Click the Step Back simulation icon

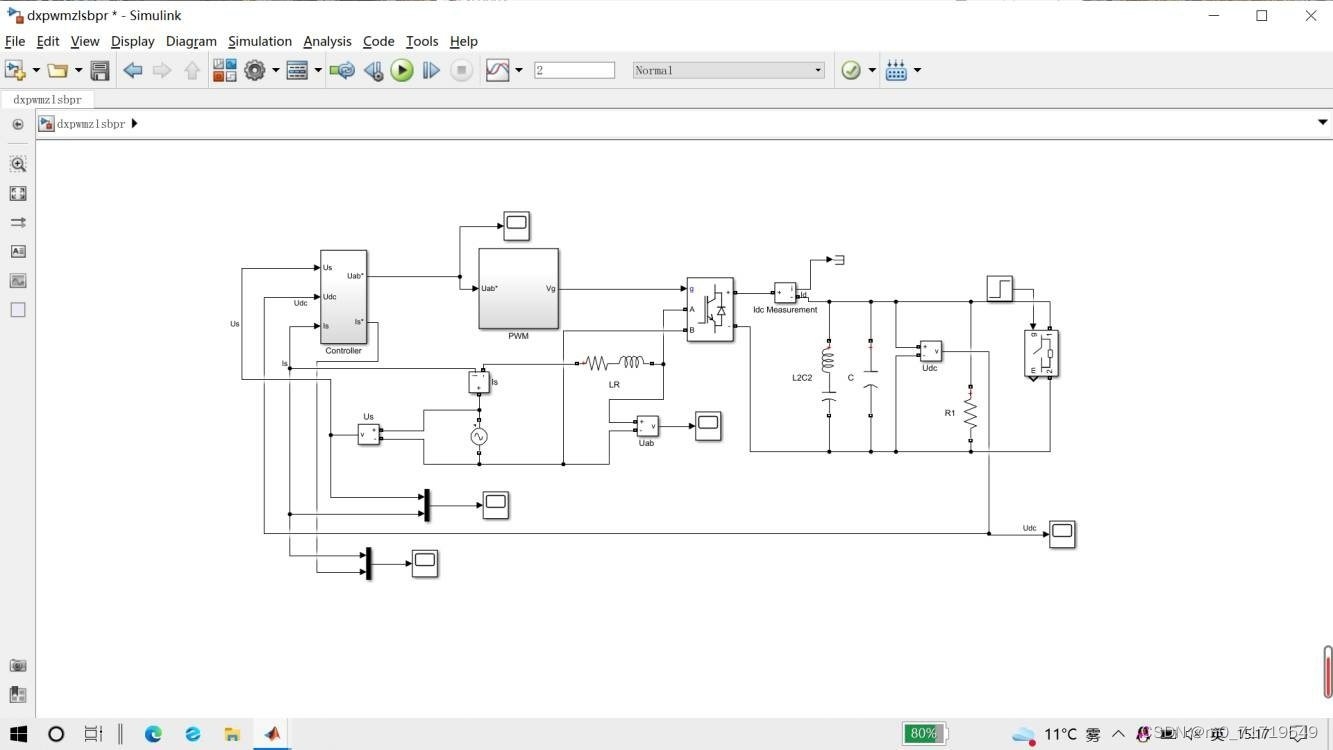(x=373, y=70)
